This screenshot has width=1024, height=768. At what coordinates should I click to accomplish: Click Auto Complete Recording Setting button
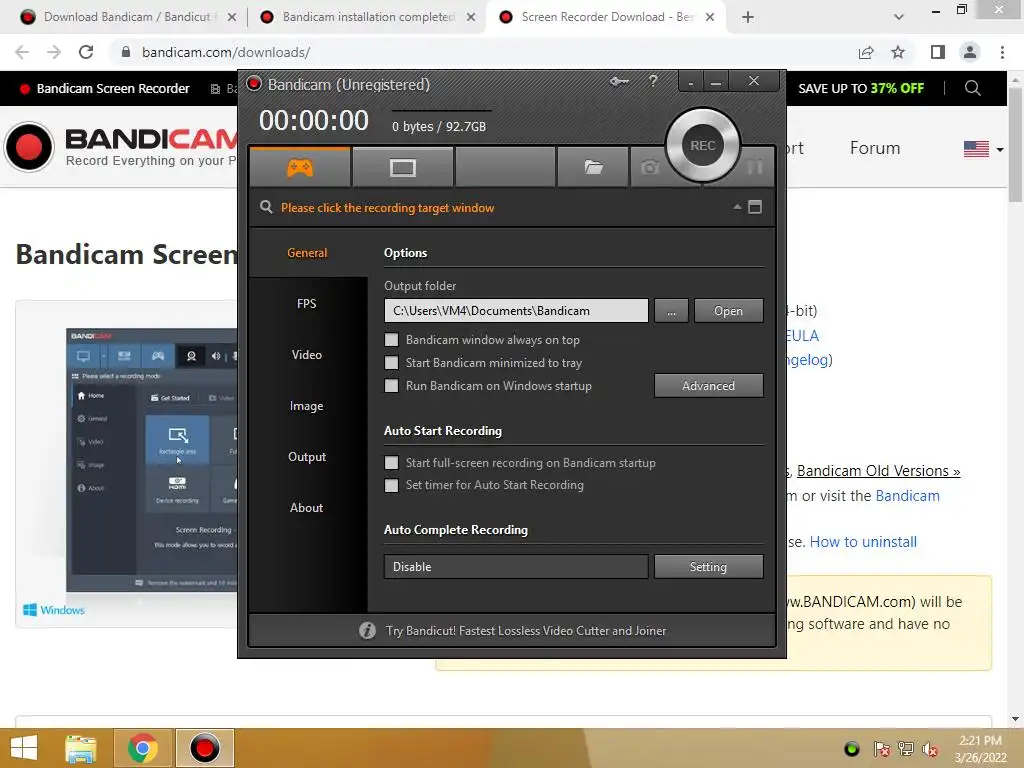pos(709,567)
